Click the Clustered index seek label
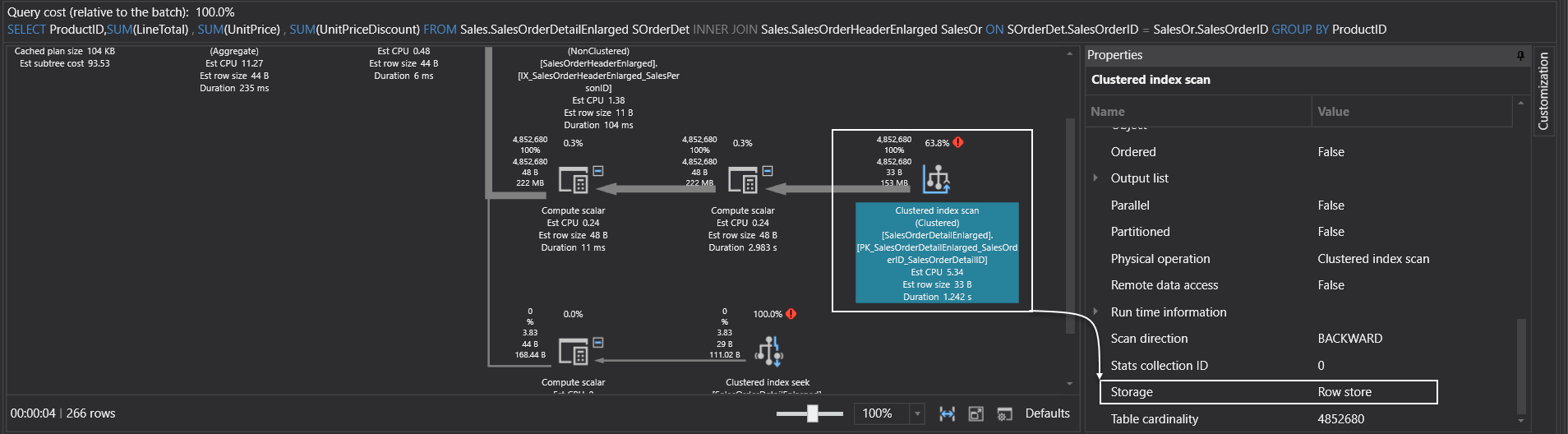This screenshot has height=434, width=1568. click(768, 382)
